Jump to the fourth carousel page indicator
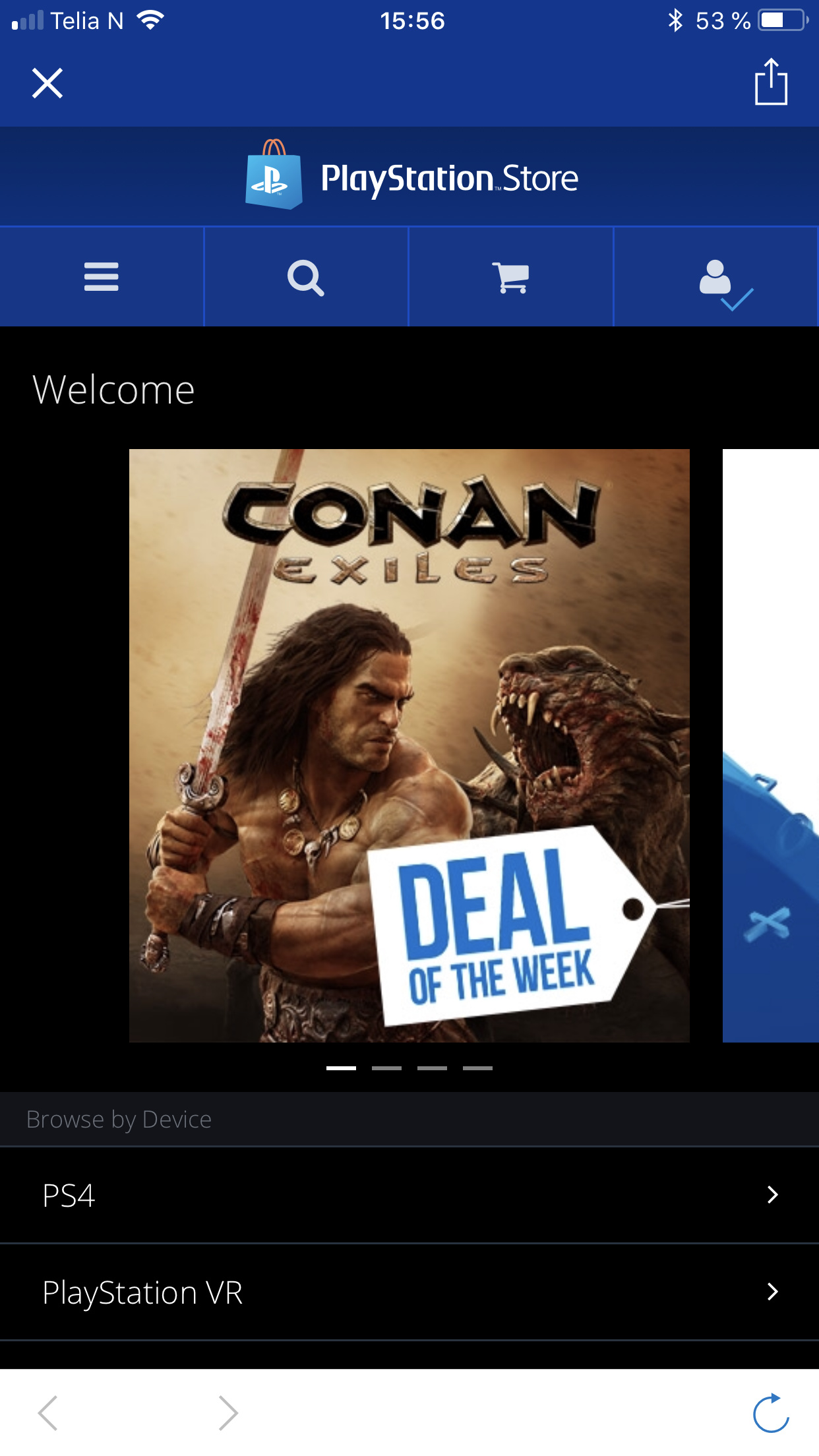The width and height of the screenshot is (819, 1456). [477, 1068]
